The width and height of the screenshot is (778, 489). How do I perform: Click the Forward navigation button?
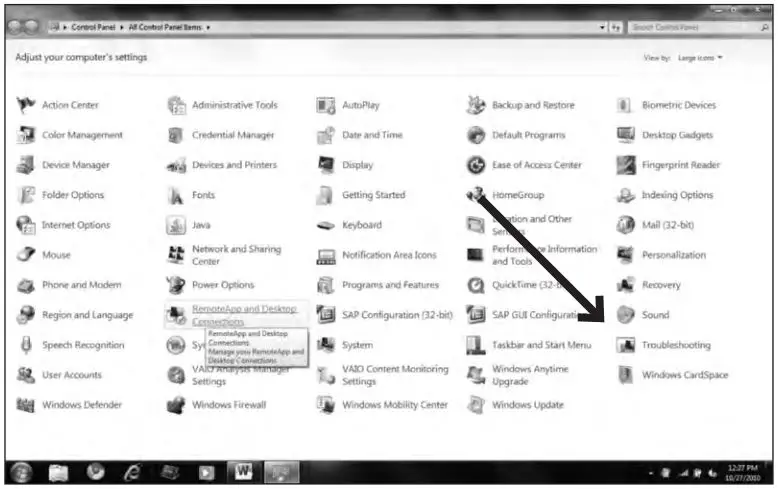[x=31, y=27]
